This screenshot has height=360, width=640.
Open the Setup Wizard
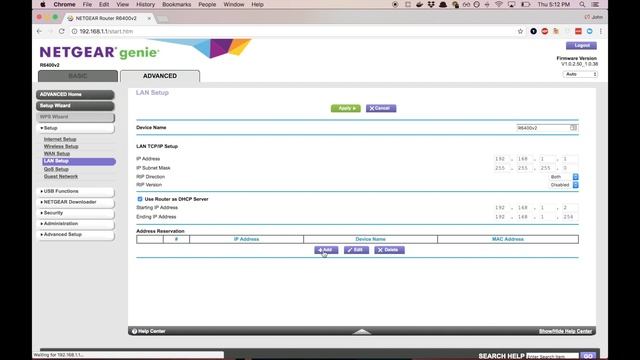coord(76,106)
